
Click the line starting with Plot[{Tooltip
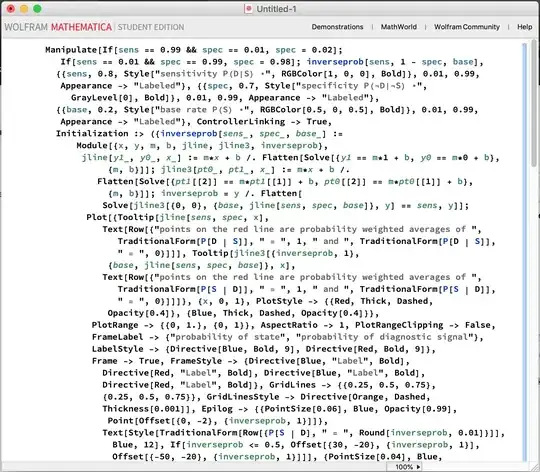(x=177, y=218)
